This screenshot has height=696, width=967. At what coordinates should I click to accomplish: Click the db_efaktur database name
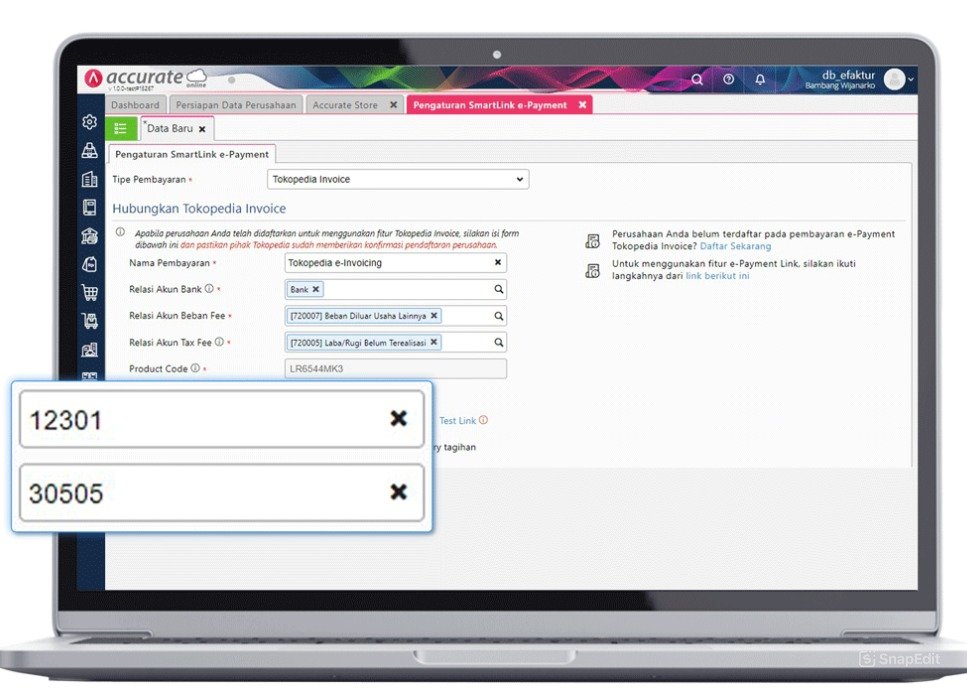[x=848, y=75]
